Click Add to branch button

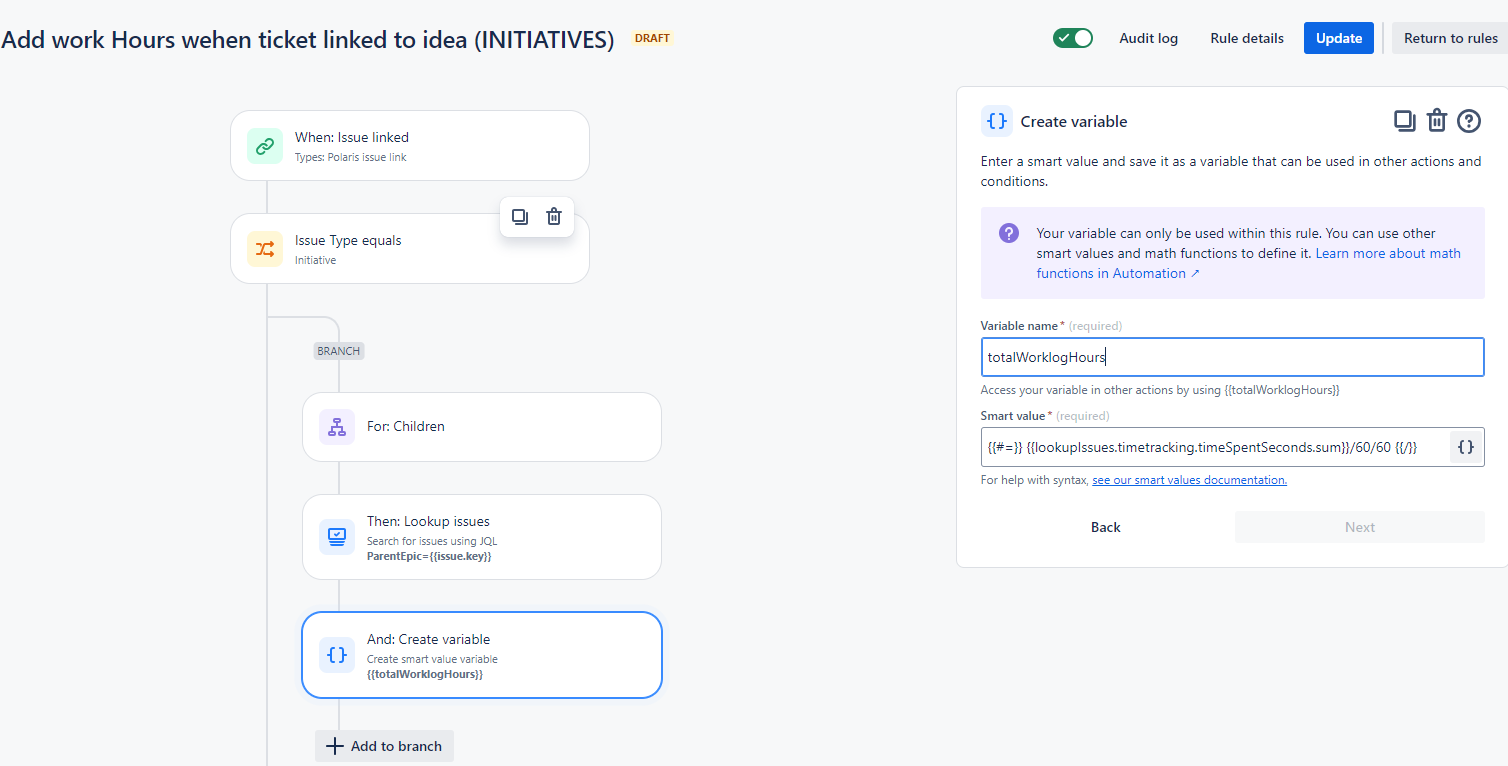coord(385,746)
